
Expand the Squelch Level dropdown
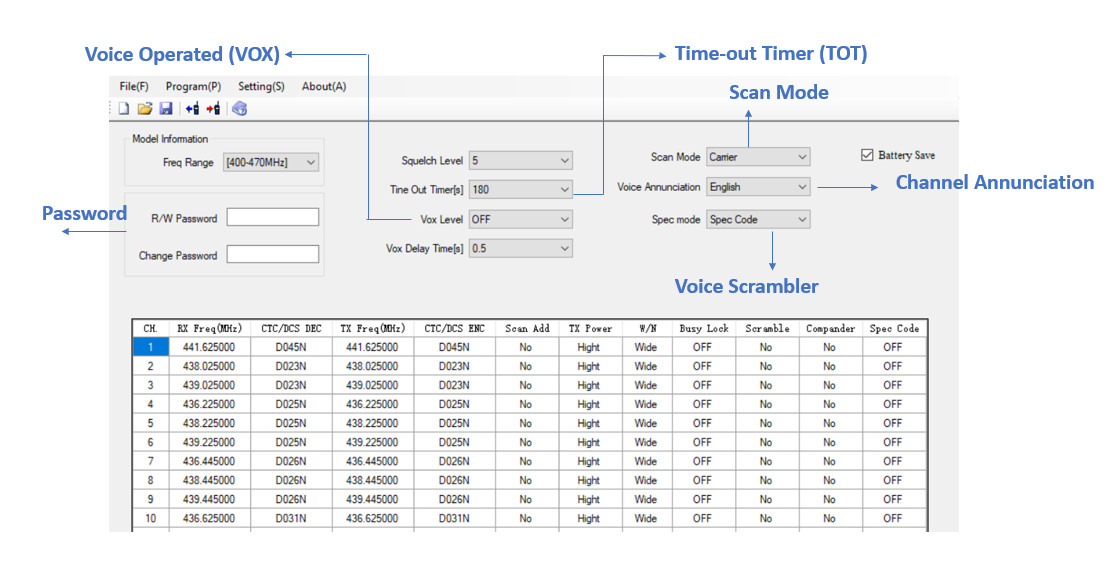[x=520, y=160]
